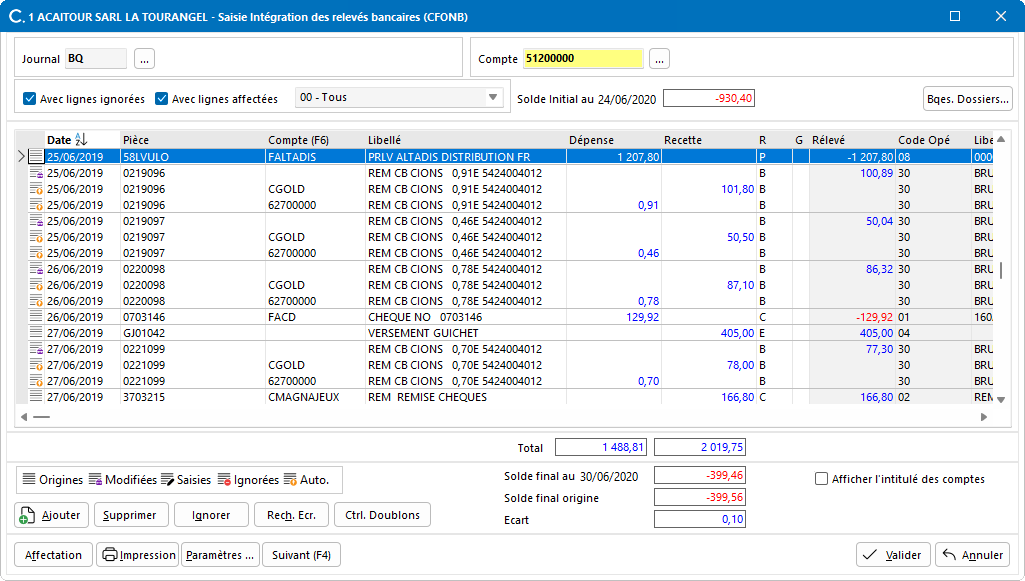Image resolution: width=1025 pixels, height=581 pixels.
Task: Click the Date column sort icon
Action: tap(82, 140)
